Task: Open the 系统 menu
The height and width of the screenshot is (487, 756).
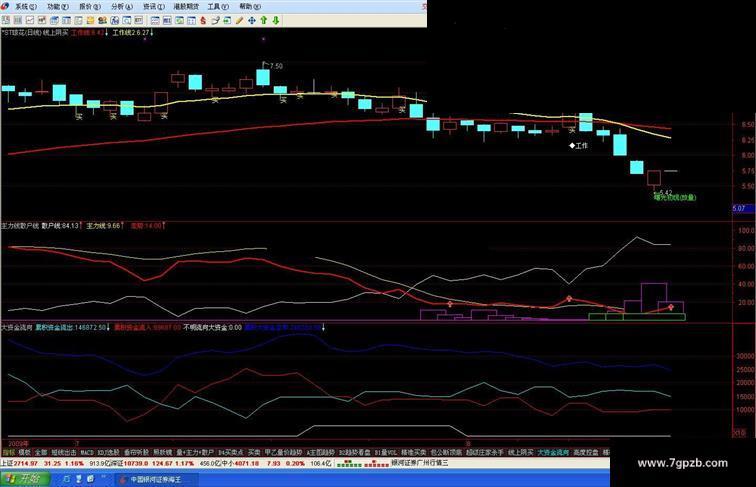Action: coord(26,7)
